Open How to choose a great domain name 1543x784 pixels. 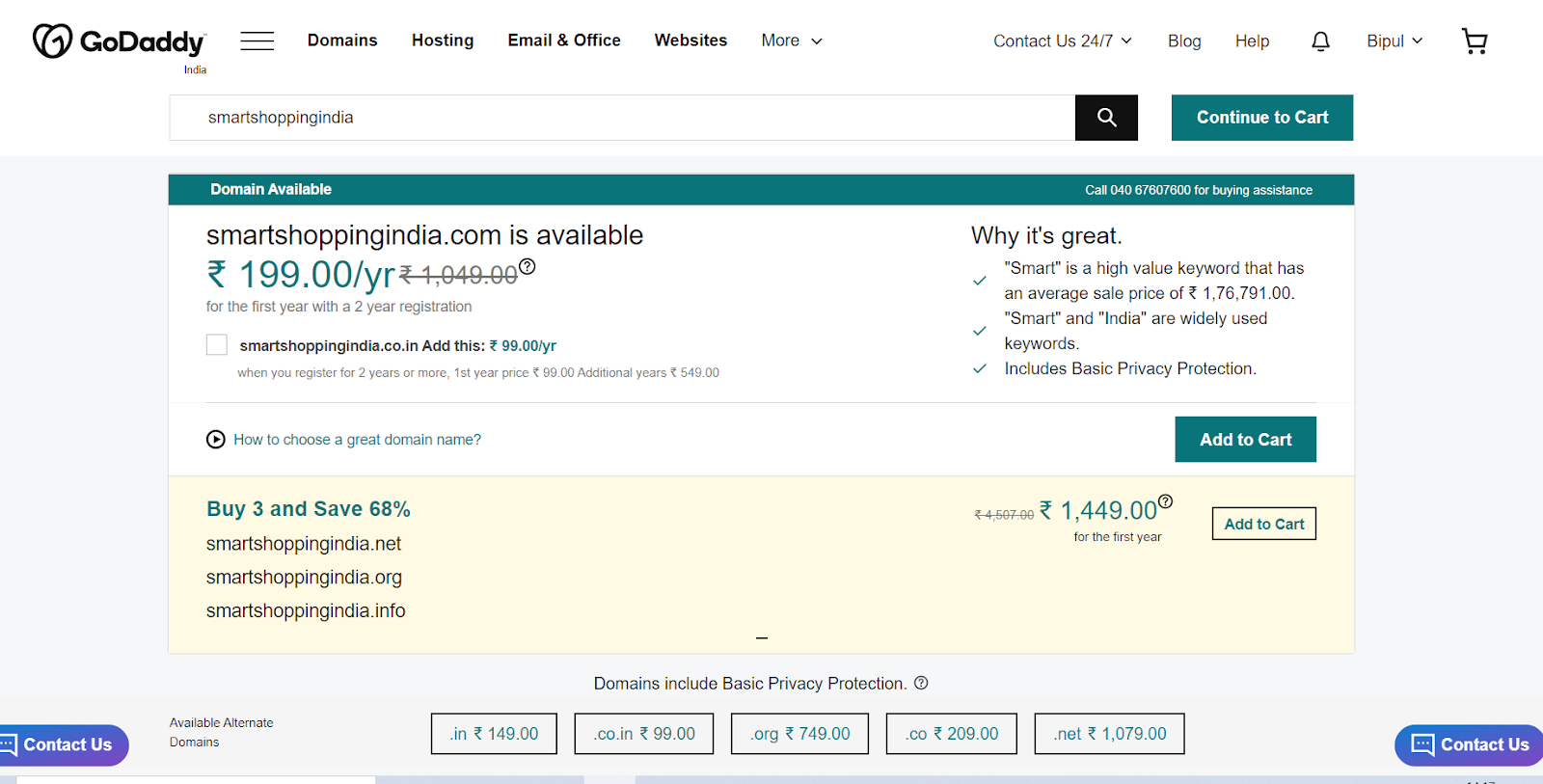357,440
